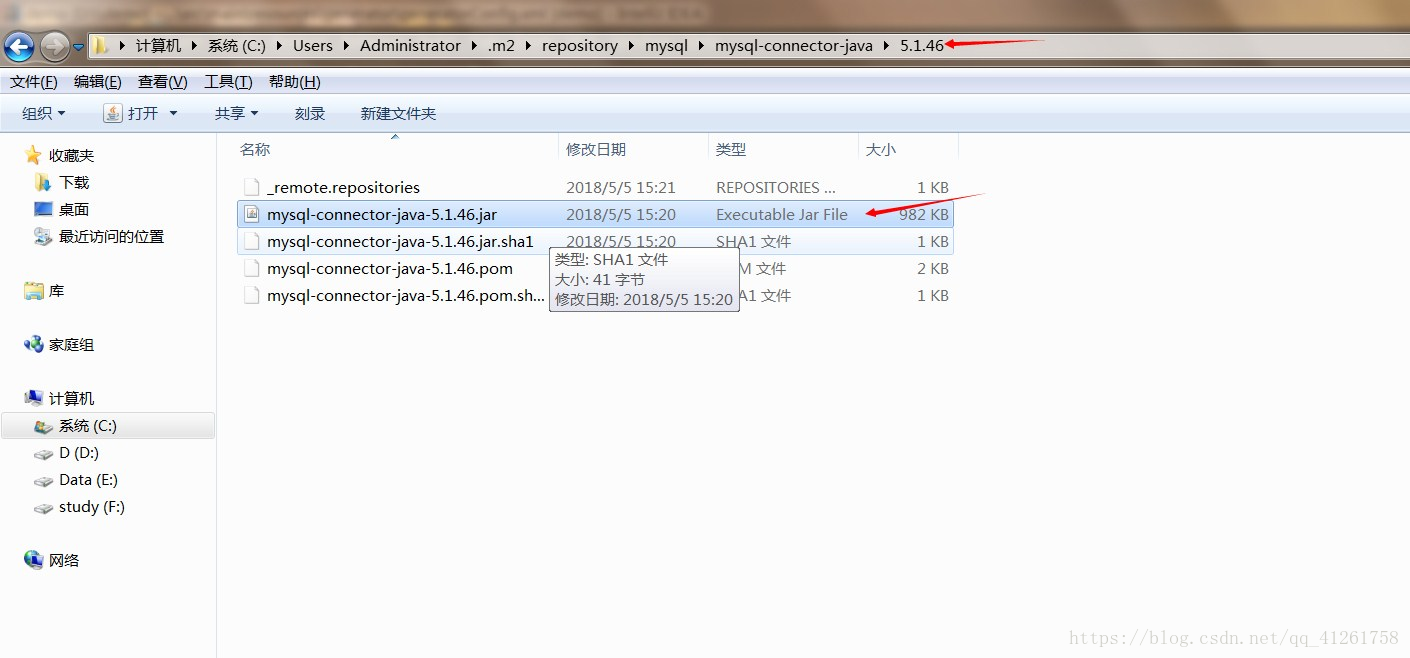Expand the arrow after mysql-connector-java in the address bar

click(x=886, y=46)
